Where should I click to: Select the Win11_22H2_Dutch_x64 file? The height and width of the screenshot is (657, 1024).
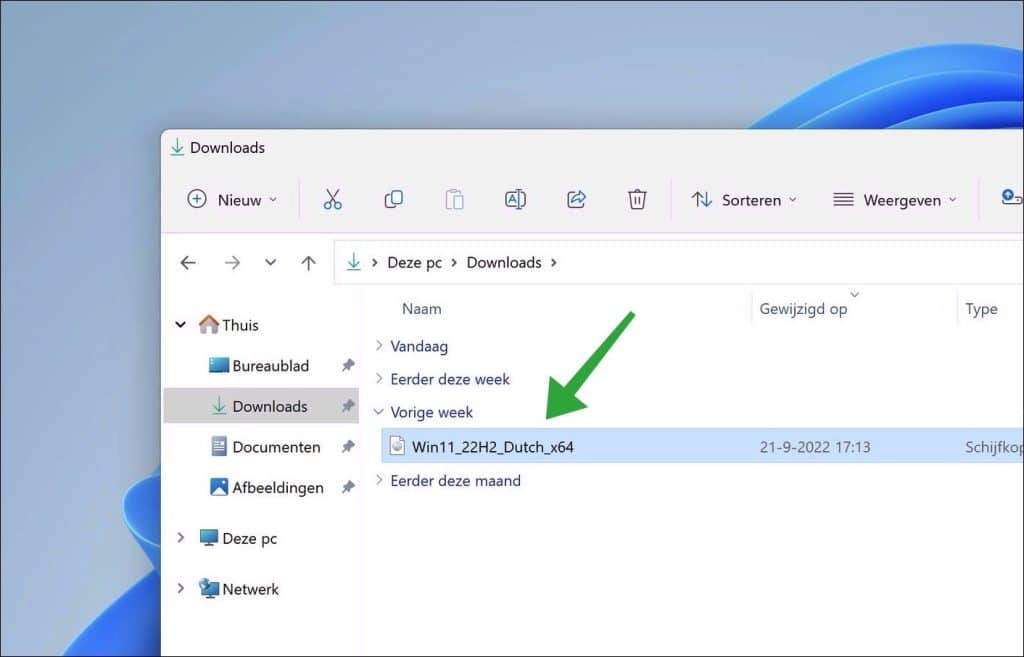pyautogui.click(x=490, y=447)
